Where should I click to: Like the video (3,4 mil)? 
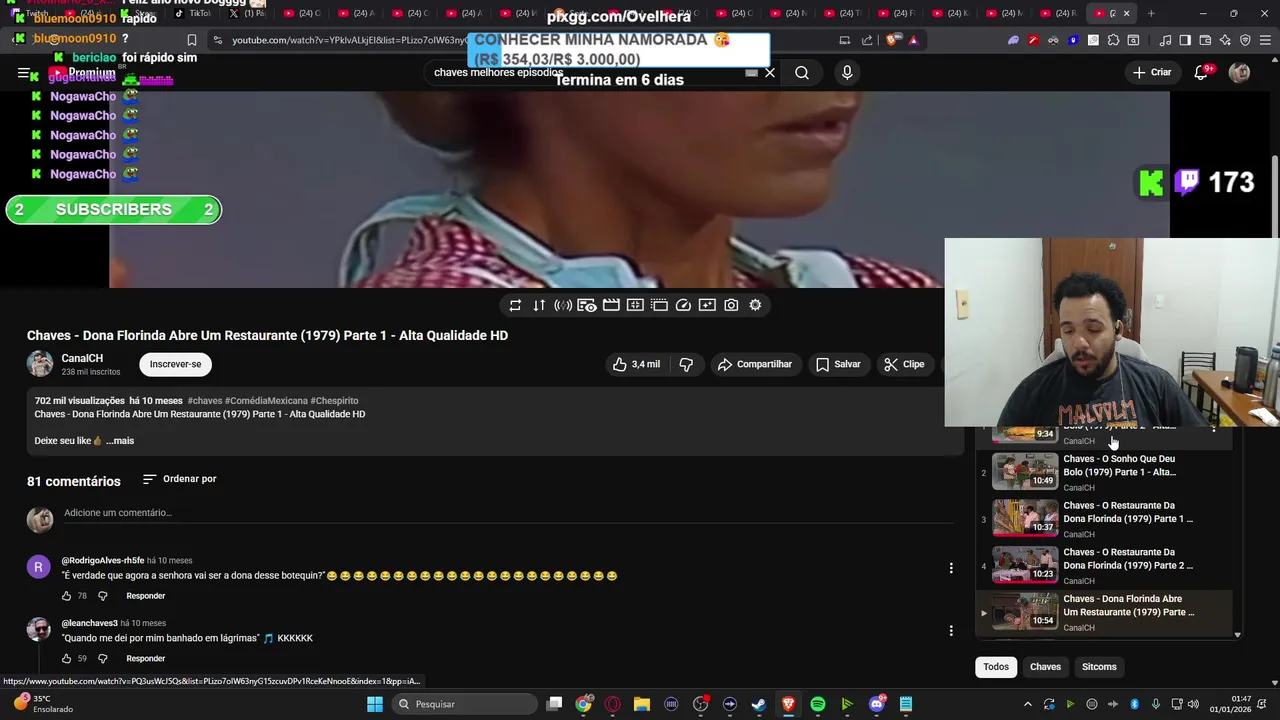click(636, 364)
